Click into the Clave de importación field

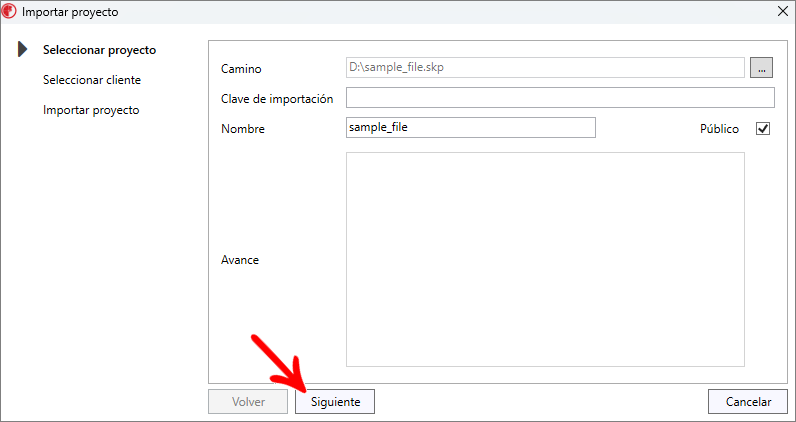560,98
